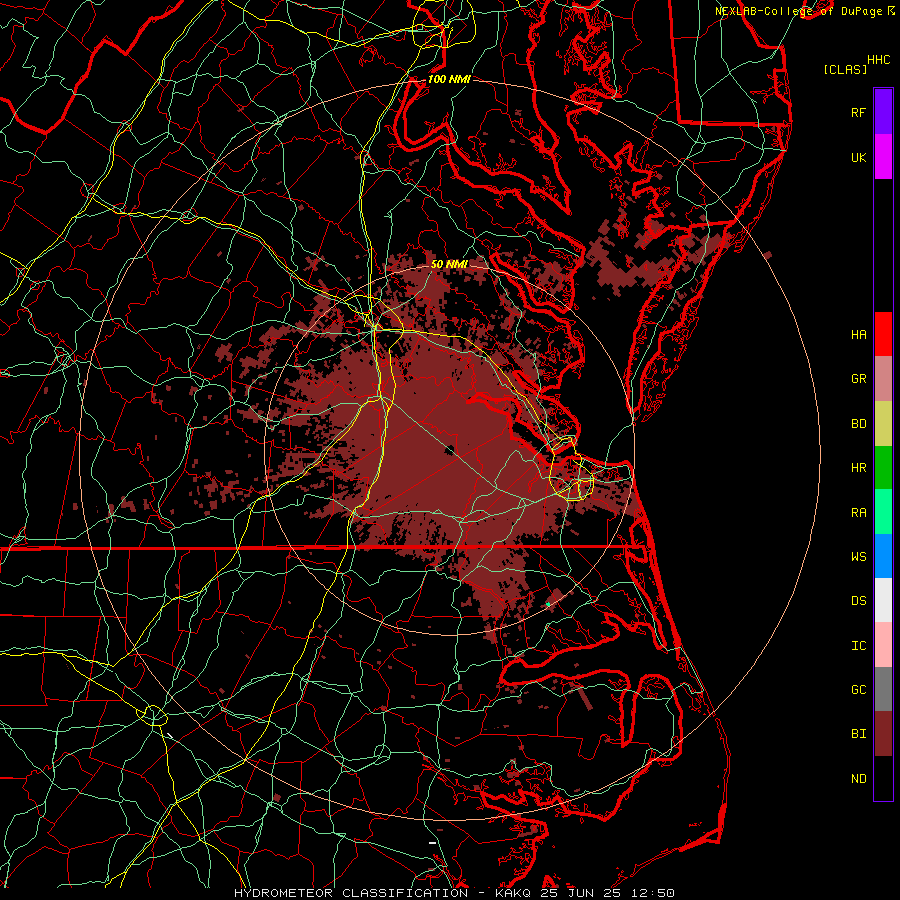The width and height of the screenshot is (900, 900).
Task: Click the BI legend label
Action: pyautogui.click(x=858, y=734)
